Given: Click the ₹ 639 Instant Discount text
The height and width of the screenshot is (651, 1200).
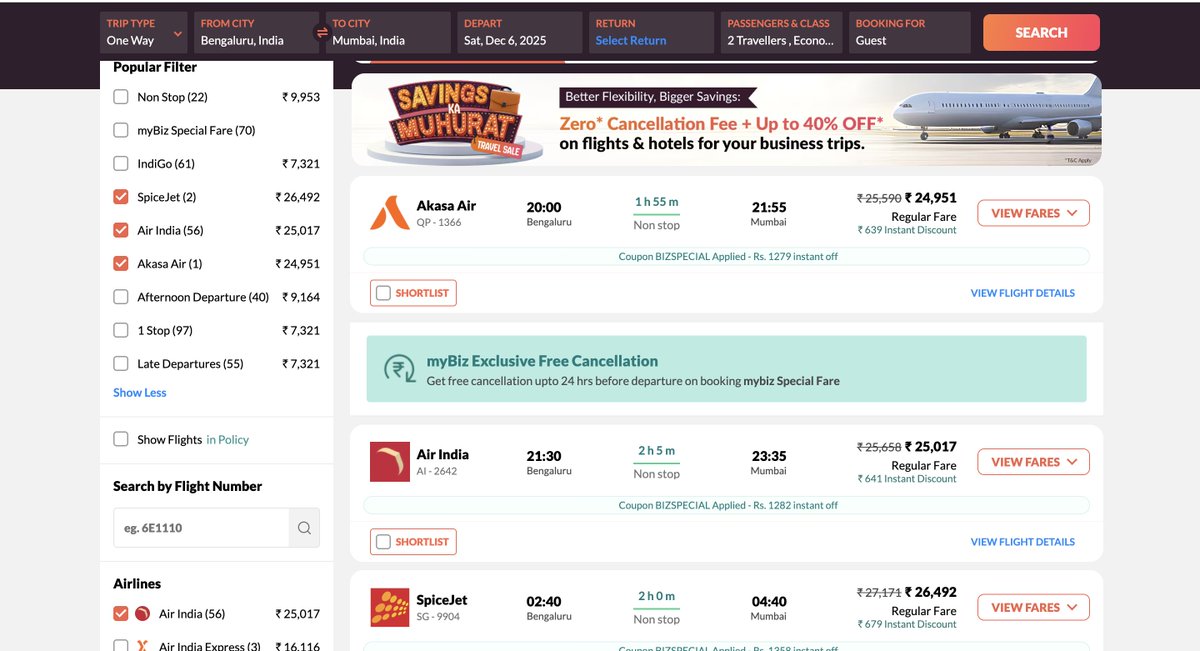Looking at the screenshot, I should [907, 230].
